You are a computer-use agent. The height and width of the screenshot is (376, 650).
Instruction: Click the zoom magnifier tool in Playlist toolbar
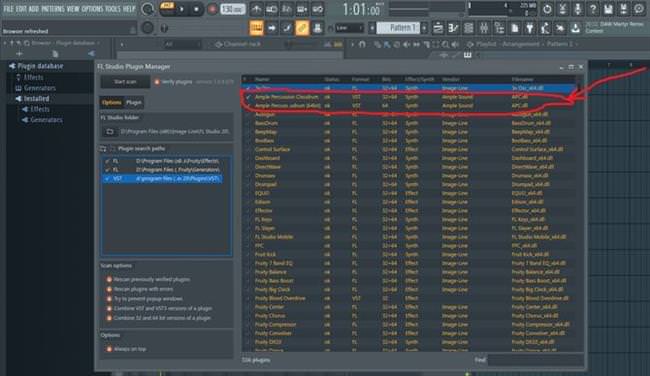pos(445,44)
